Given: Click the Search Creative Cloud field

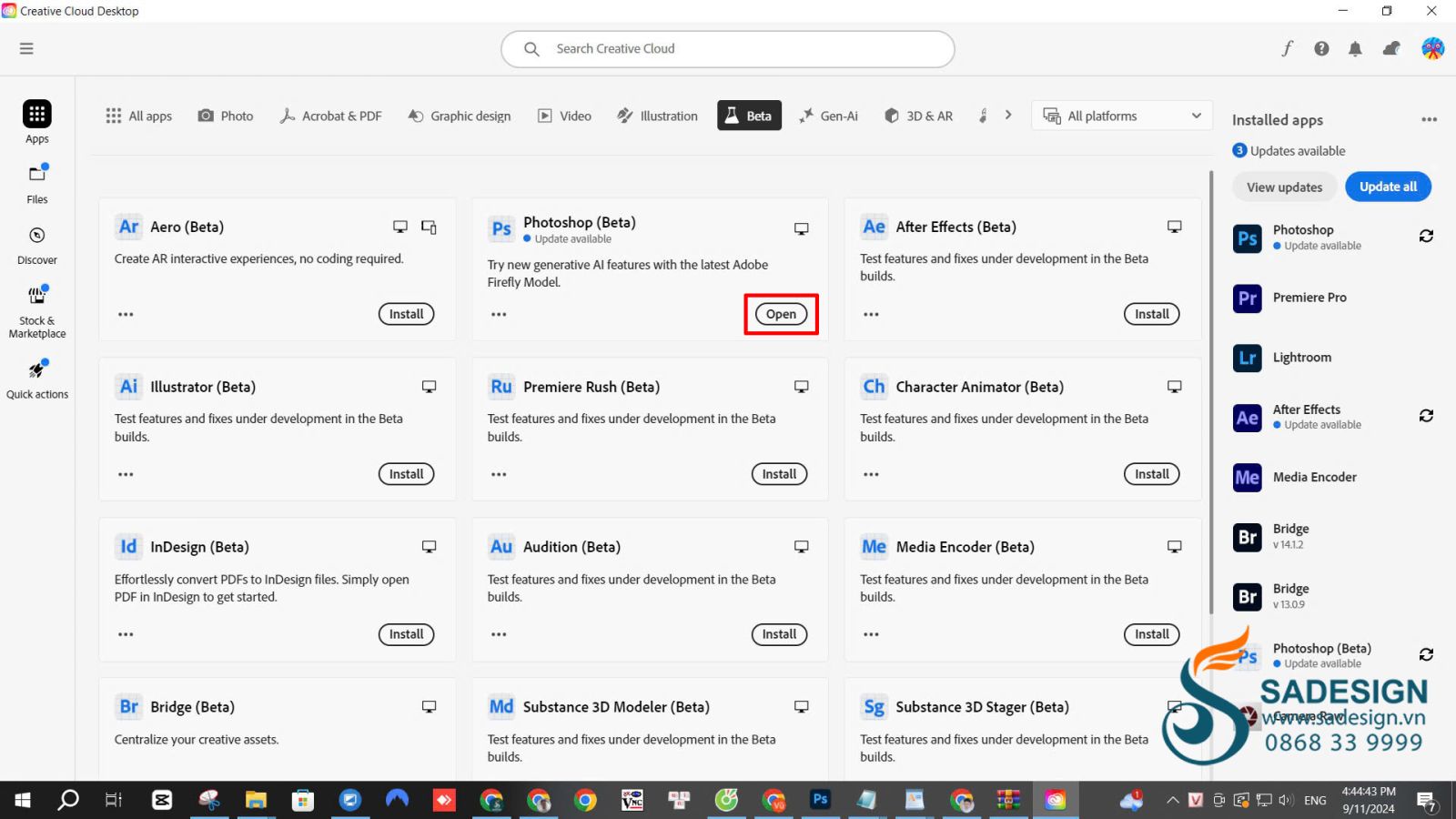Looking at the screenshot, I should coord(727,49).
